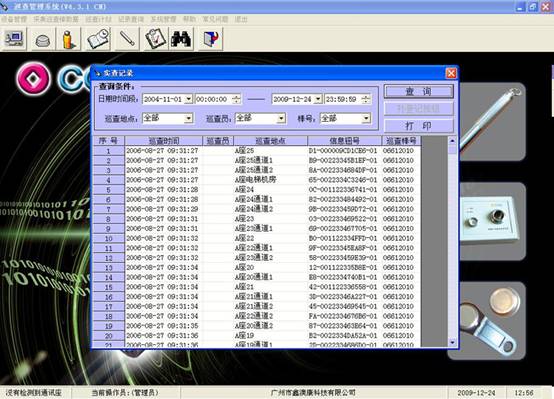Viewport: 554px width, 399px height.
Task: Open the patrol personnel figure icon
Action: [x=69, y=40]
